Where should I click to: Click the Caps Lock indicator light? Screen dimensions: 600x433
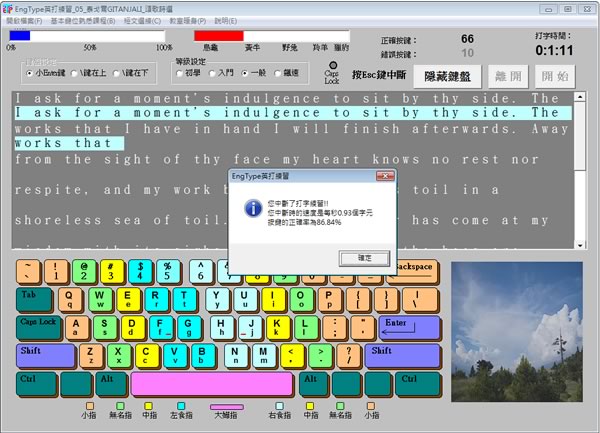point(333,65)
